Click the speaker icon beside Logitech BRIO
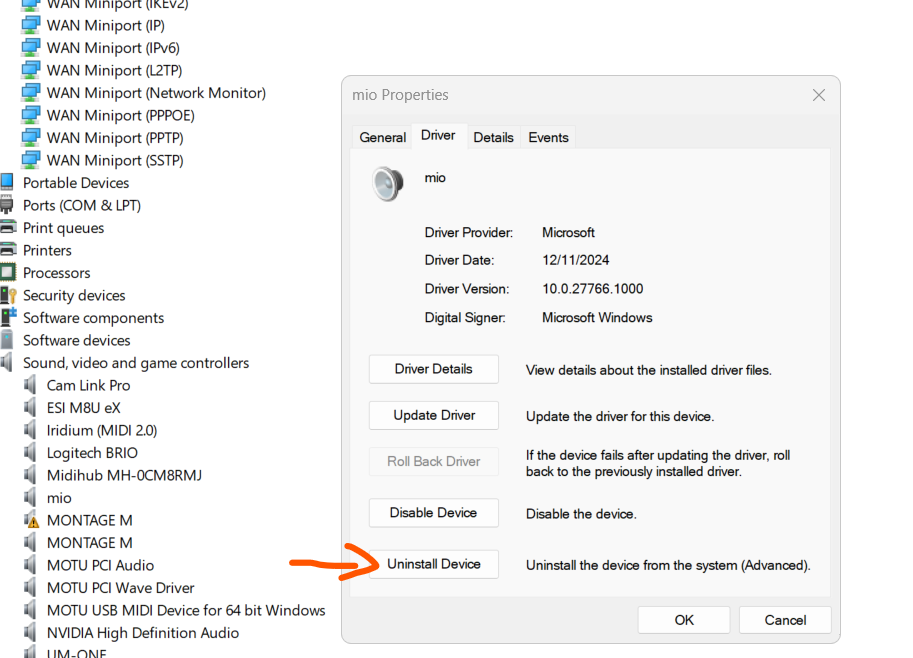913x658 pixels. [x=31, y=453]
